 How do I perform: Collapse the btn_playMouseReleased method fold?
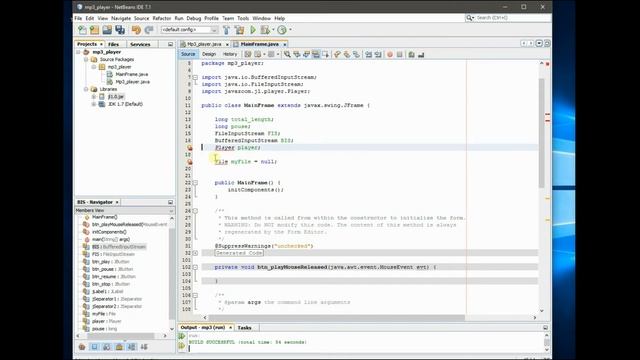(195, 267)
